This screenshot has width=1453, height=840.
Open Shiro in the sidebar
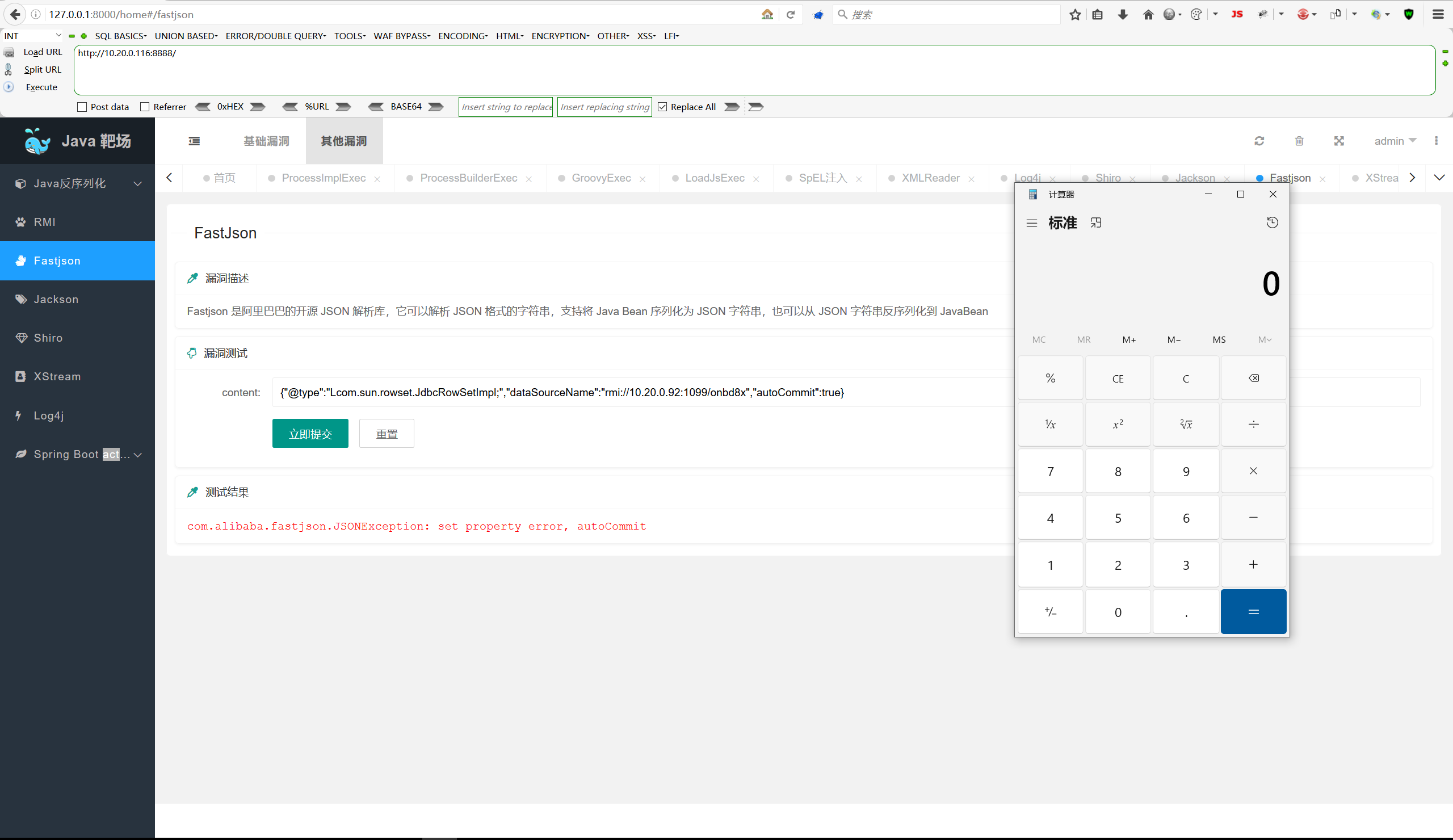pos(48,338)
